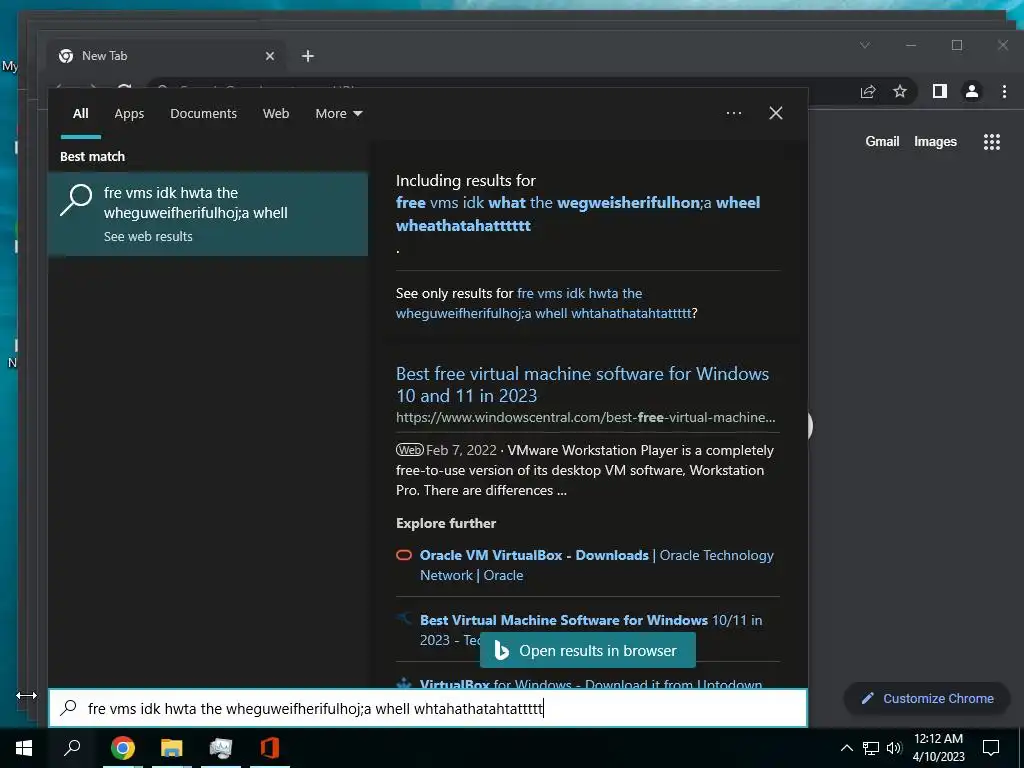Open Best free virtual machine software article
This screenshot has width=1024, height=768.
[x=583, y=385]
